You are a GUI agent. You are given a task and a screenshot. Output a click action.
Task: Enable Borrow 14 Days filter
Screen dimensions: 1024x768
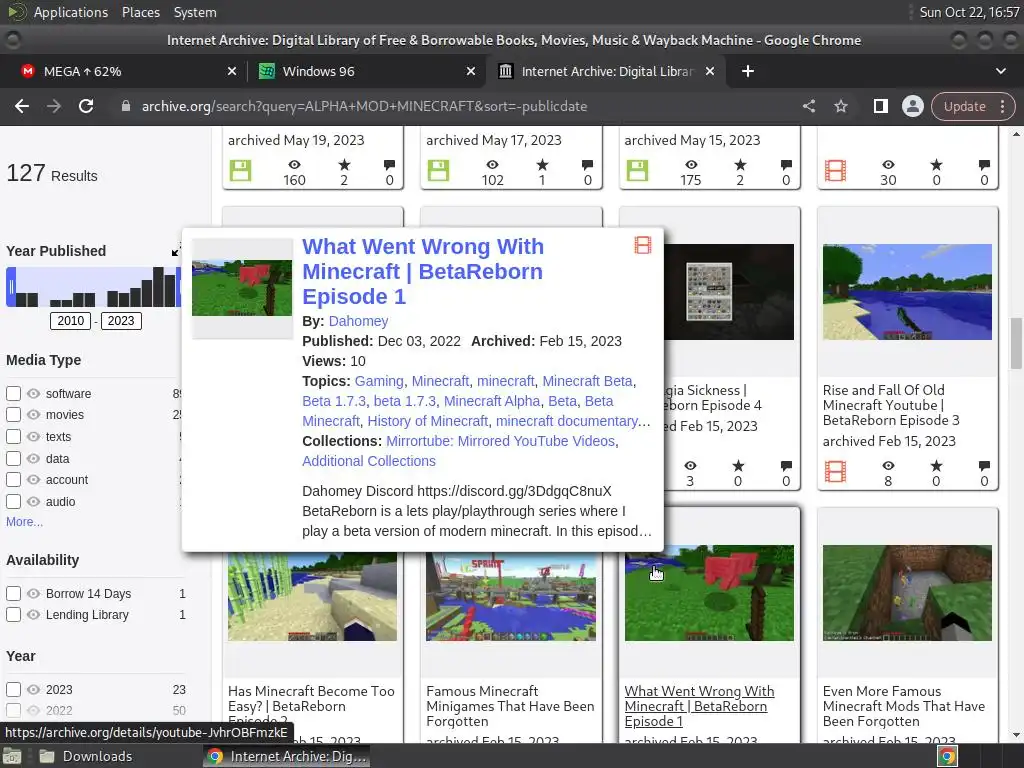coord(13,593)
